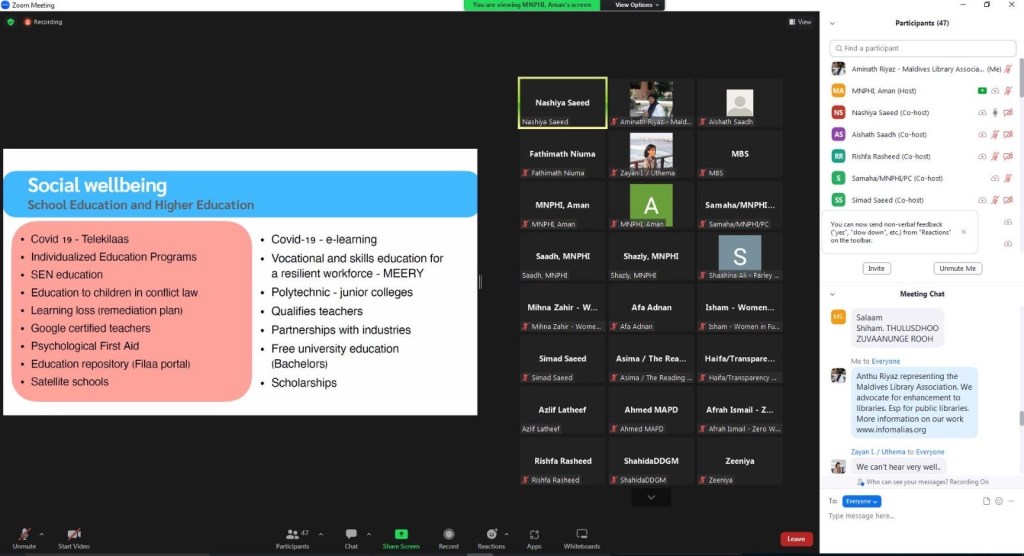This screenshot has width=1024, height=556.
Task: Click the Participants icon showing 47
Action: click(292, 536)
